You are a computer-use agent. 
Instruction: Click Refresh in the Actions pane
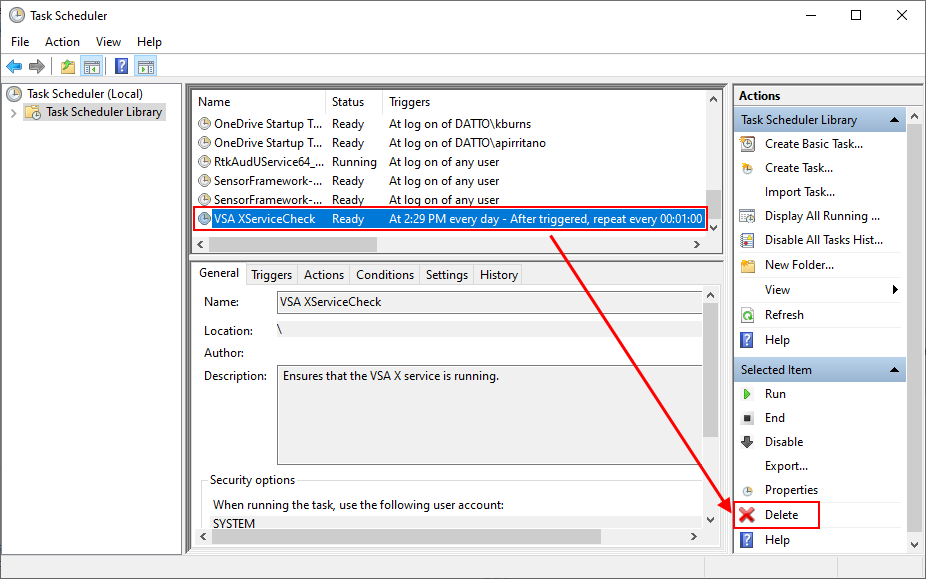(784, 315)
